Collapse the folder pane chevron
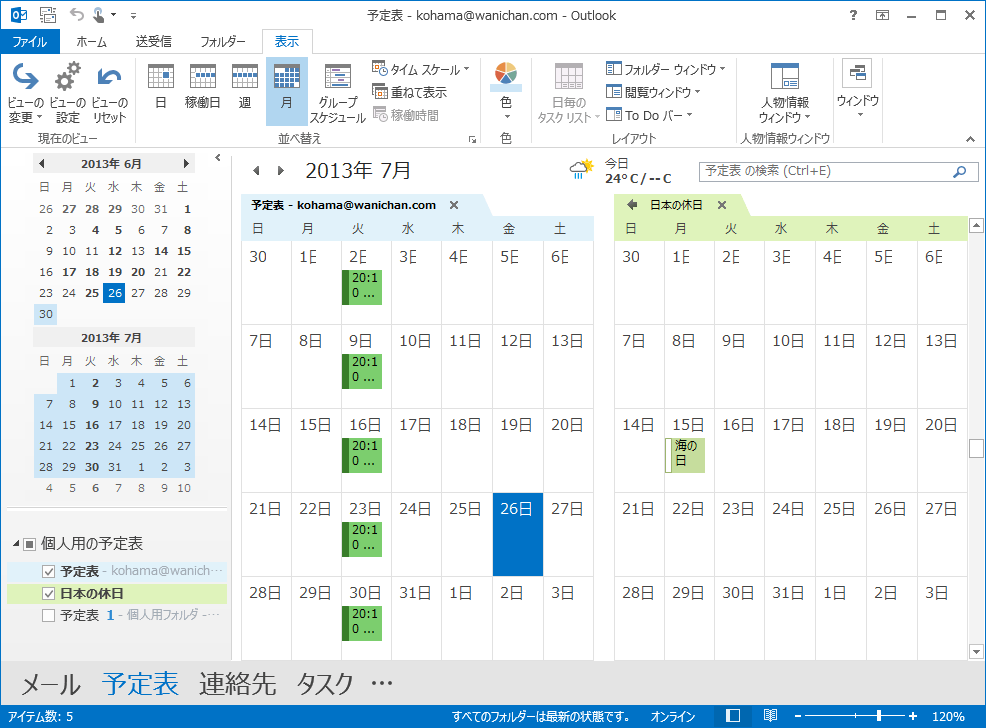The height and width of the screenshot is (728, 986). pyautogui.click(x=218, y=158)
